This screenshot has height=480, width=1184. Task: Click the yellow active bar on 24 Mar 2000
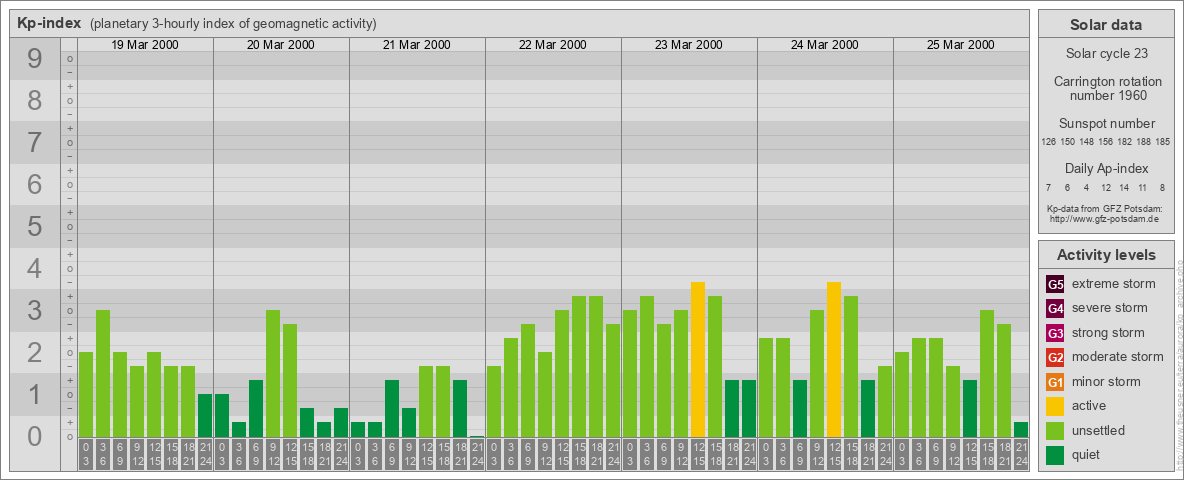tap(834, 359)
